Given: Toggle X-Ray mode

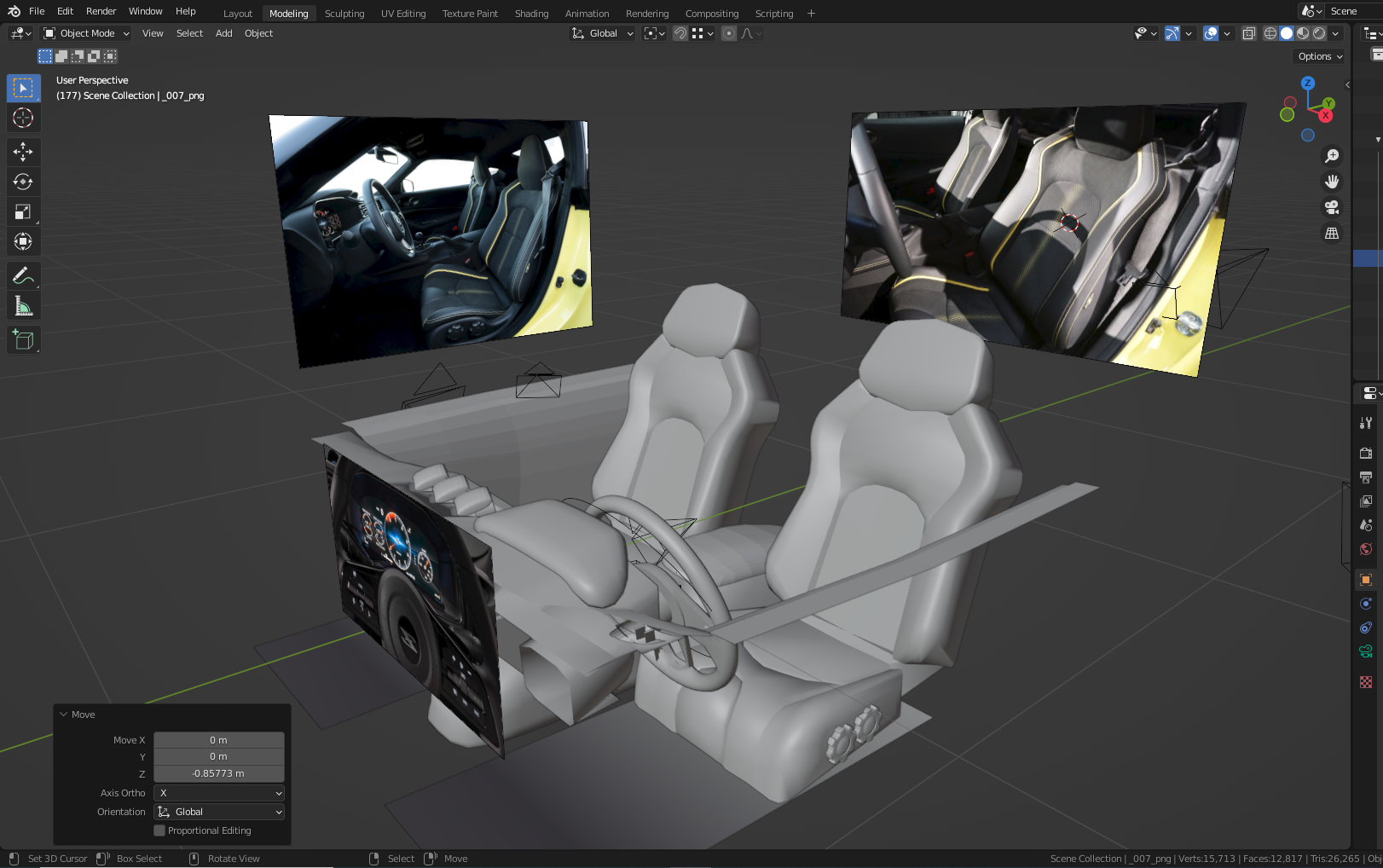Looking at the screenshot, I should (1248, 33).
